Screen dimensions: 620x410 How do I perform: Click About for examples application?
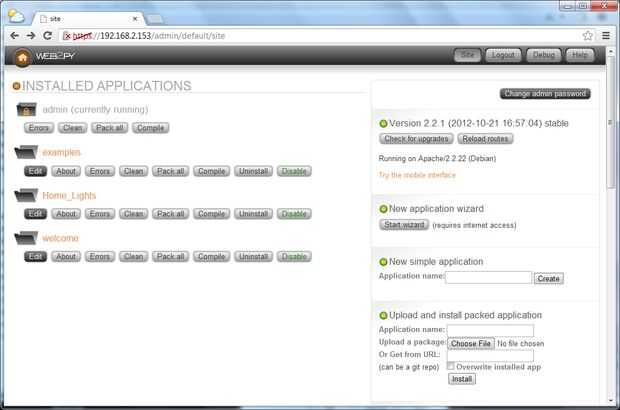point(66,171)
